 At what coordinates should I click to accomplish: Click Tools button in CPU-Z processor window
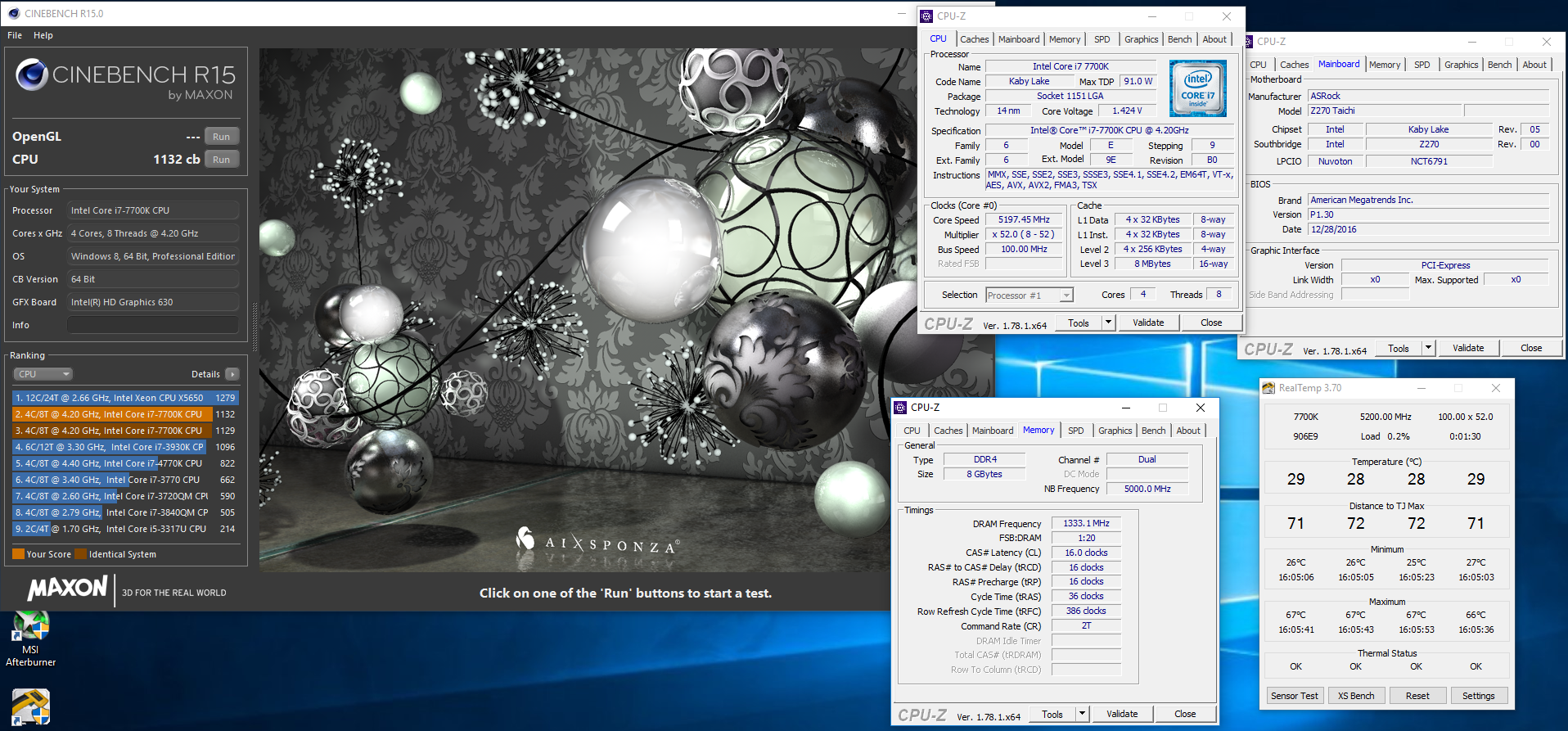(x=1079, y=323)
